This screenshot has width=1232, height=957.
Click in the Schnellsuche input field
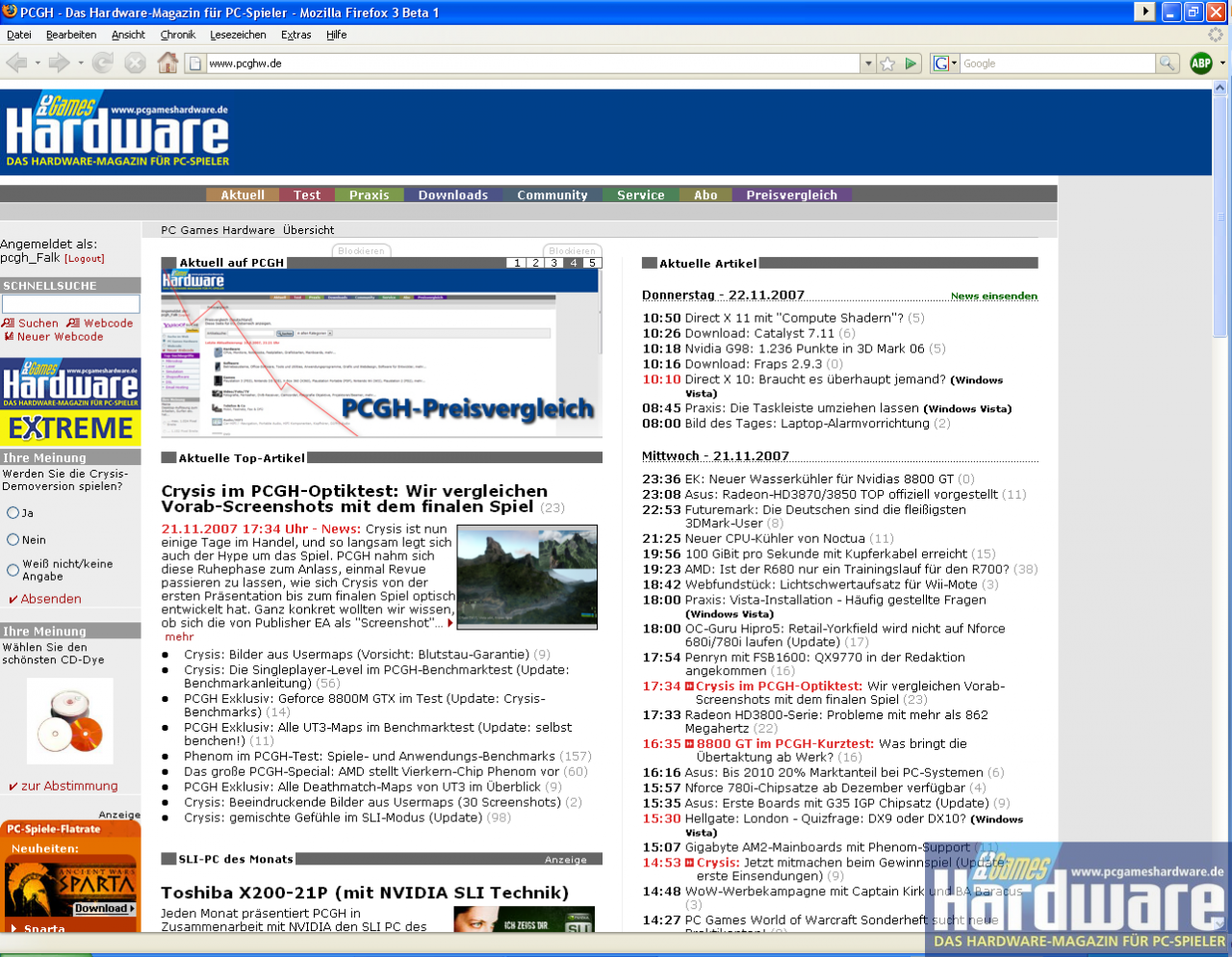pos(70,303)
